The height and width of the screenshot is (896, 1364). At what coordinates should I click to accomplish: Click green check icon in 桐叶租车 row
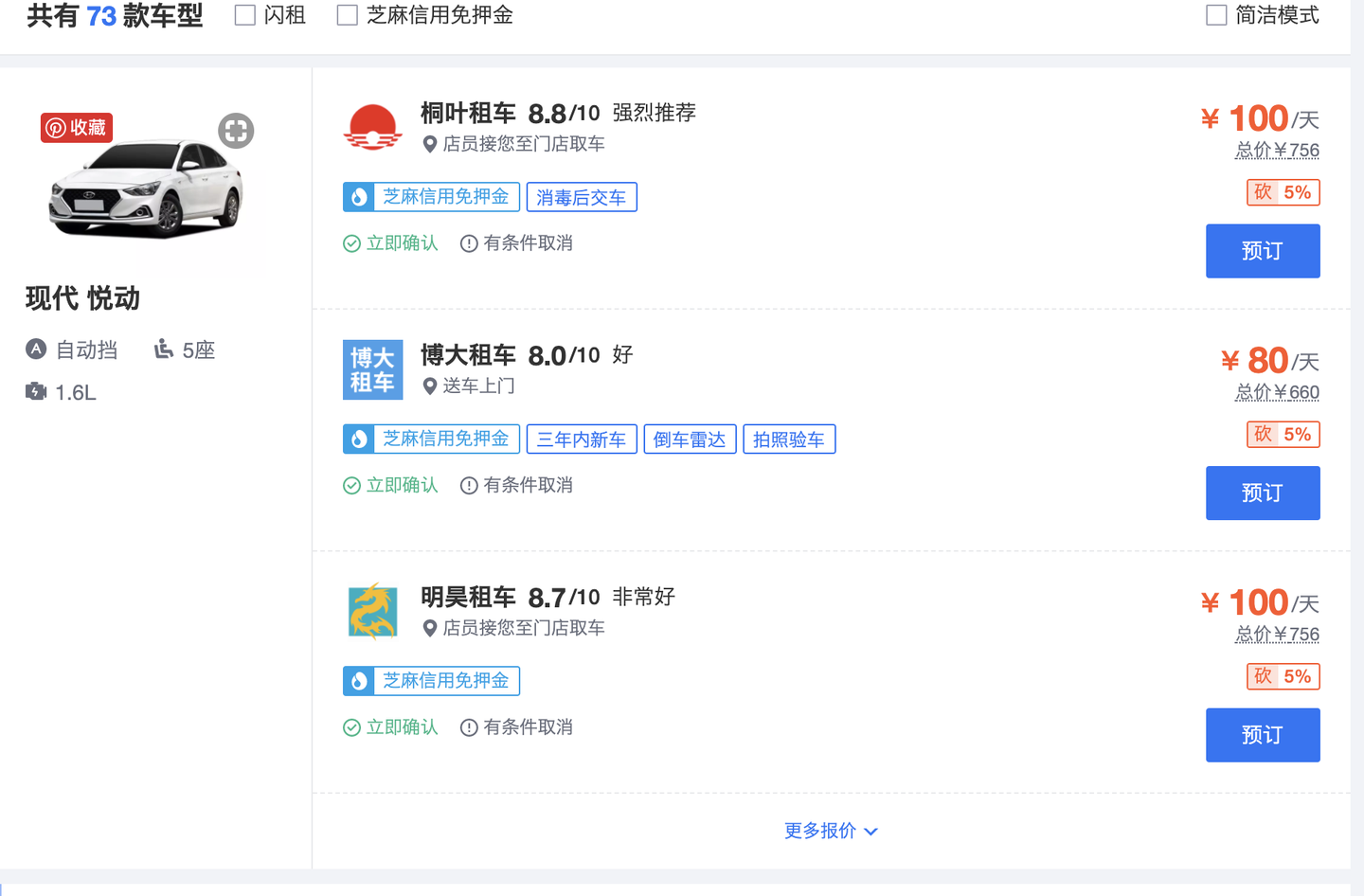[351, 243]
